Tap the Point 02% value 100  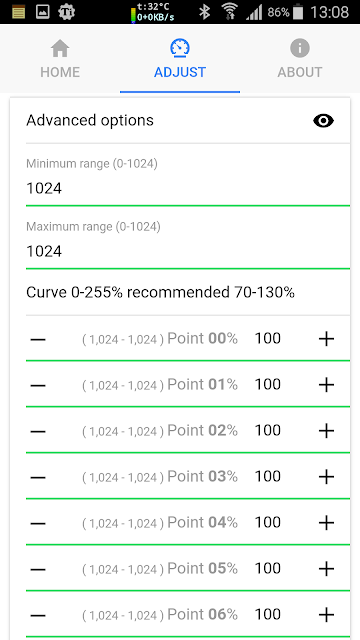pyautogui.click(x=268, y=431)
